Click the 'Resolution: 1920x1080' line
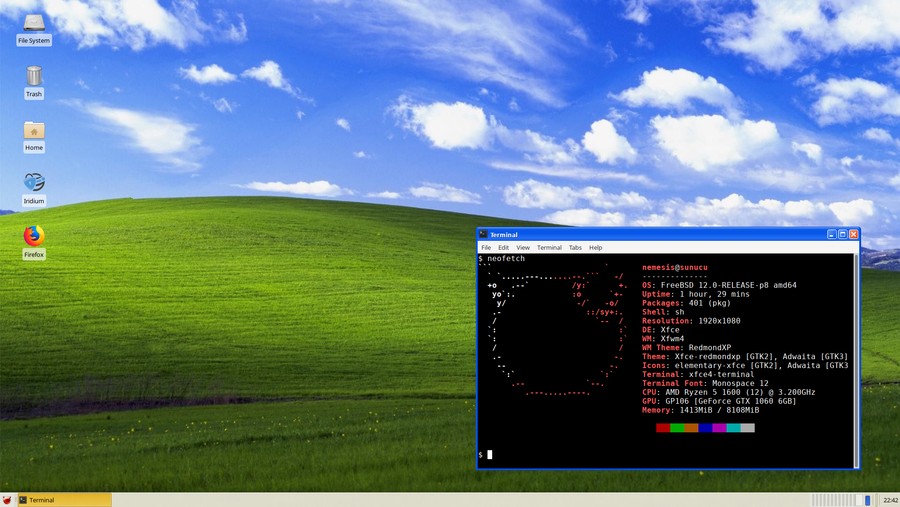Screen dimensions: 900x507 [x=691, y=321]
